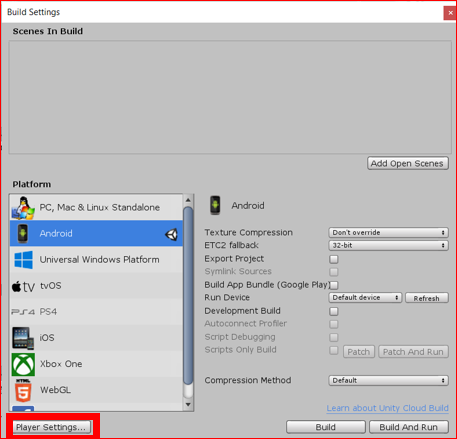Screen dimensions: 457x439
Task: Click the Refresh devices button
Action: point(427,298)
